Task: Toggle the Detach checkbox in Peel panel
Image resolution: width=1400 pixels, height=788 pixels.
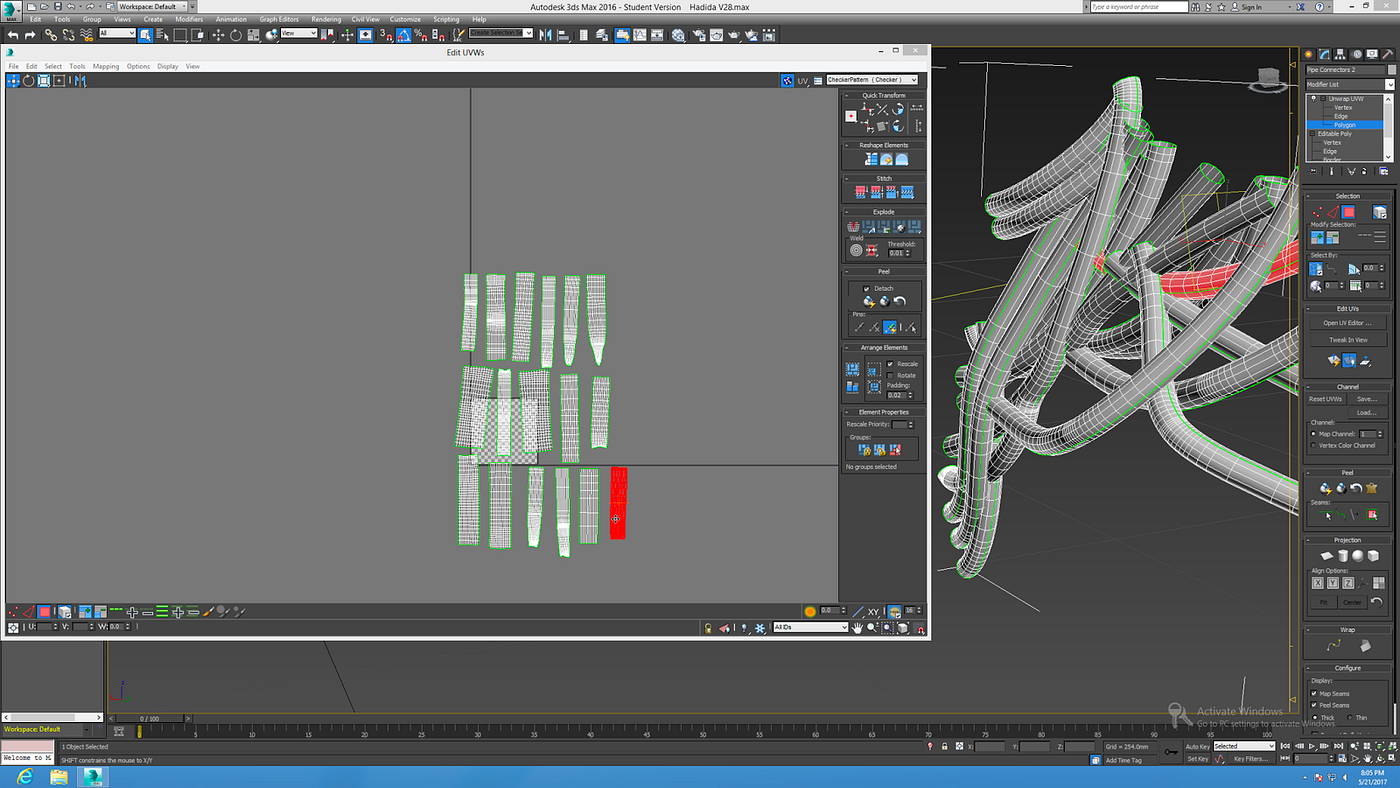Action: pyautogui.click(x=867, y=289)
